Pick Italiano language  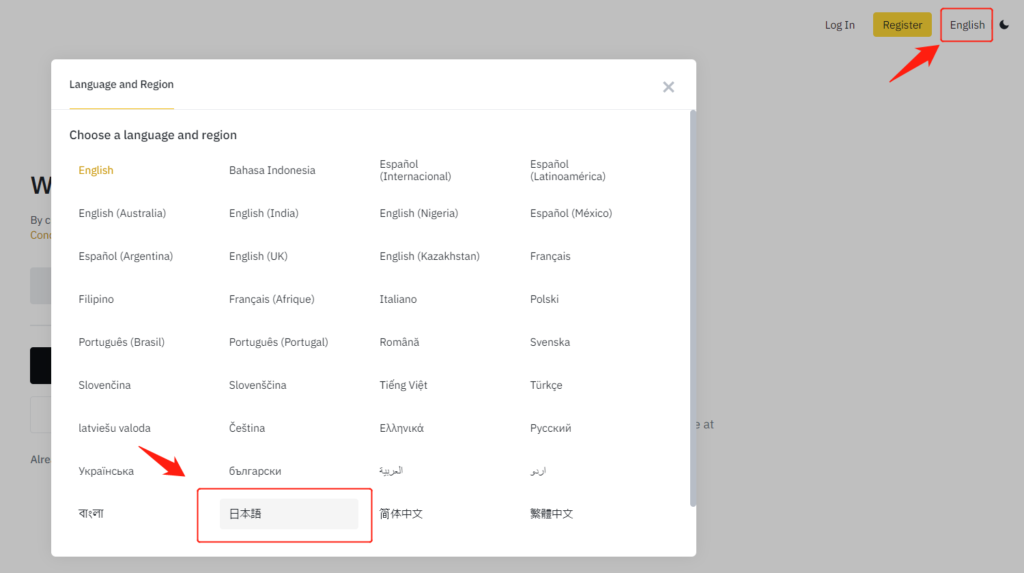tap(398, 299)
